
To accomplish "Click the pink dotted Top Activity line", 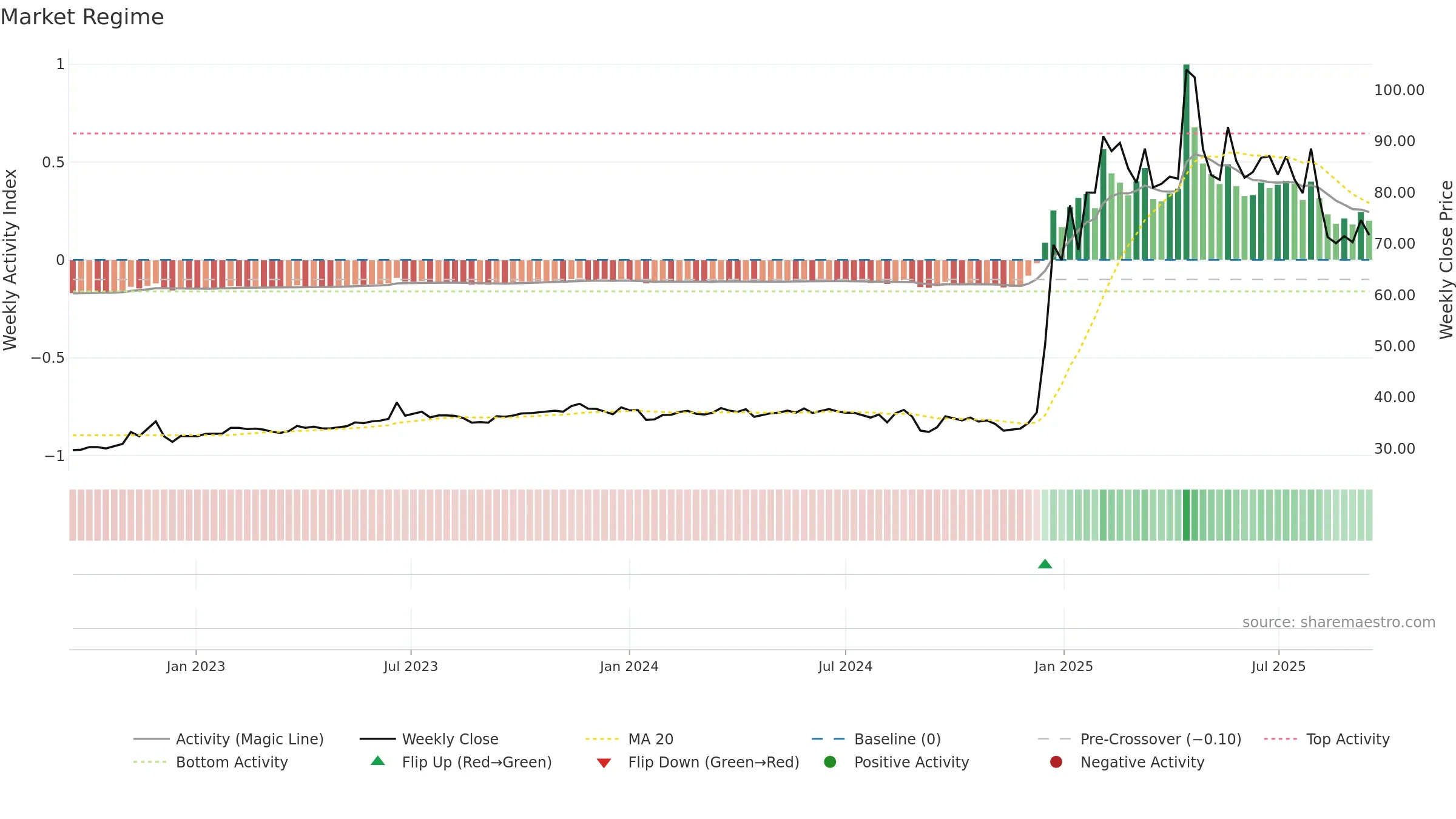I will (x=721, y=133).
